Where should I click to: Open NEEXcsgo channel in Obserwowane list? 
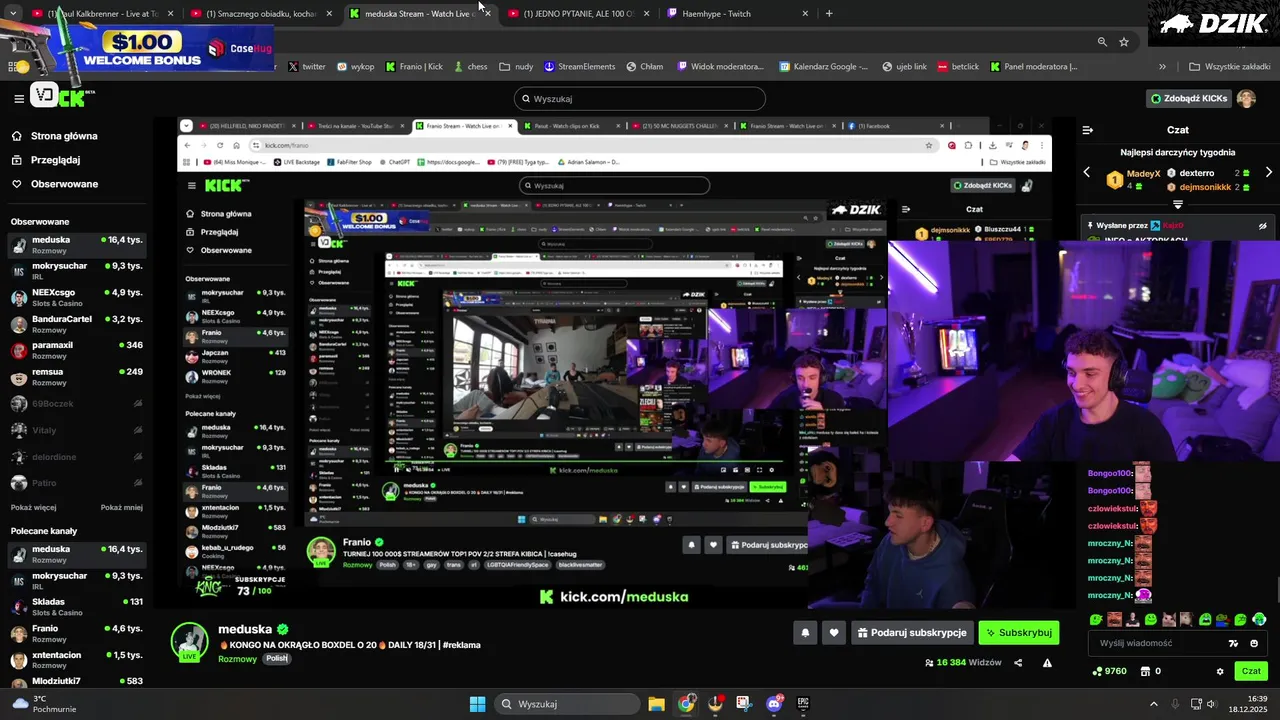point(76,297)
